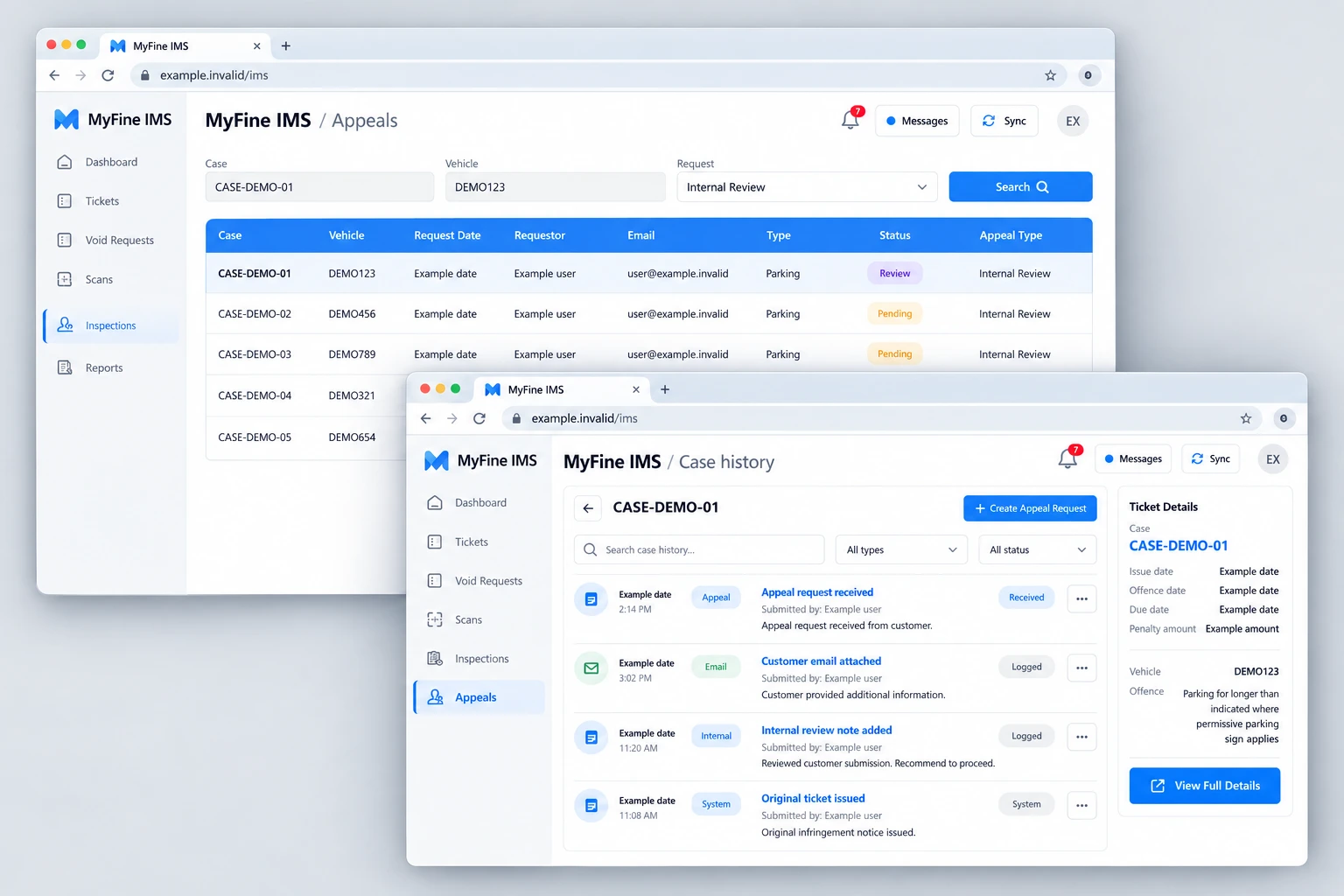Click the email envelope icon on the Customer email attached entry

591,668
